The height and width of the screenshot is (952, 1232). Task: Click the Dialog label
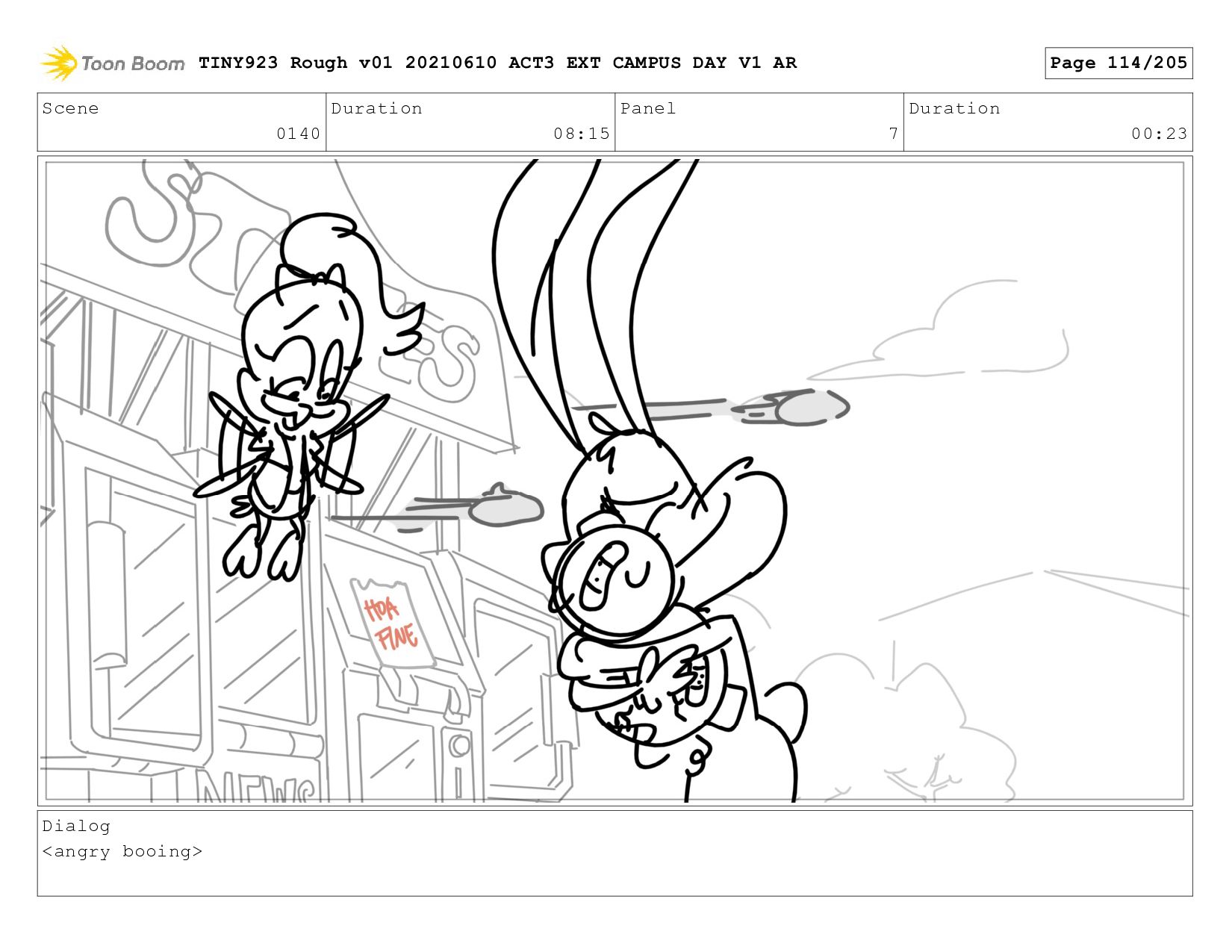point(76,826)
